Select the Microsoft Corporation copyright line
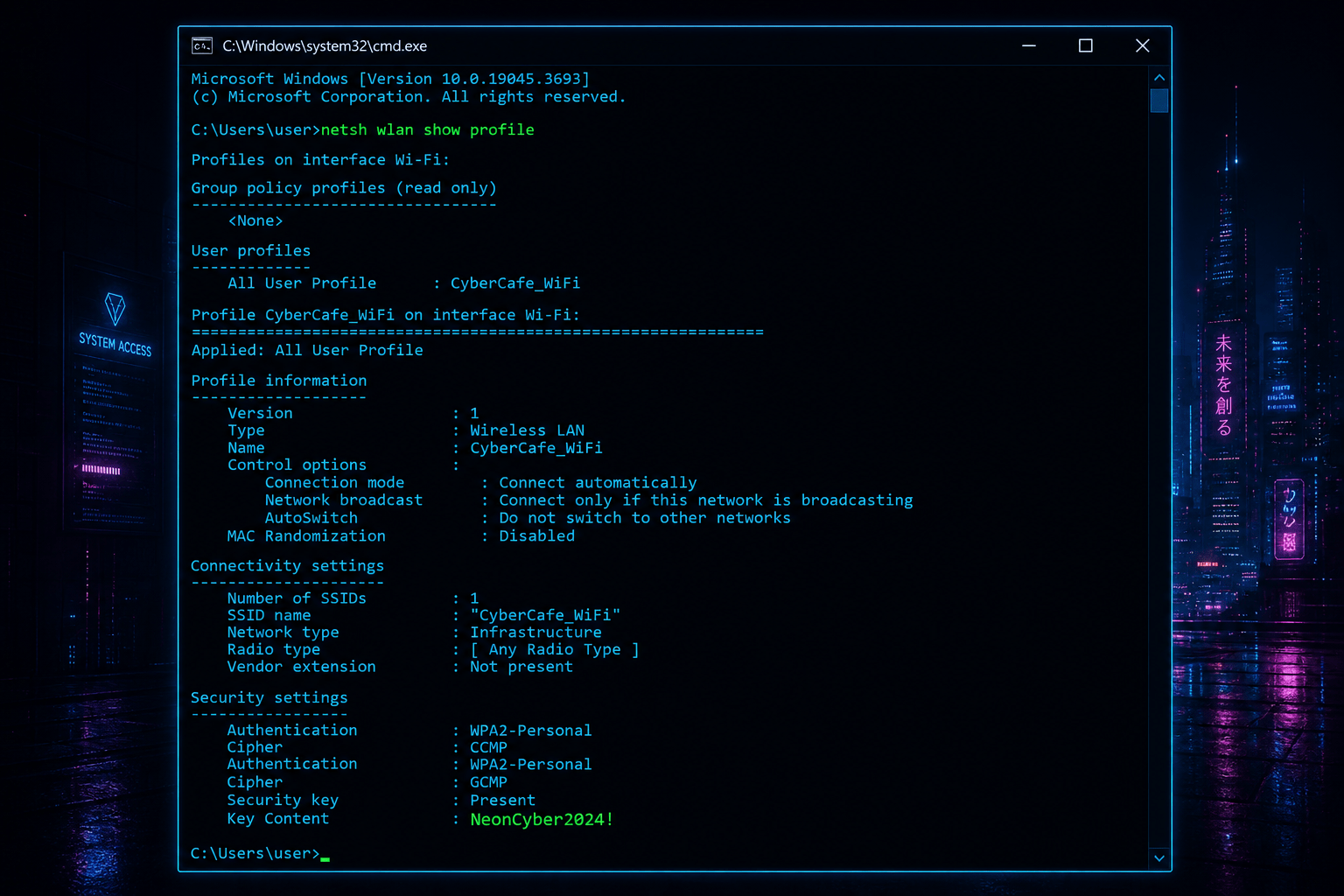This screenshot has height=896, width=1344. point(409,96)
